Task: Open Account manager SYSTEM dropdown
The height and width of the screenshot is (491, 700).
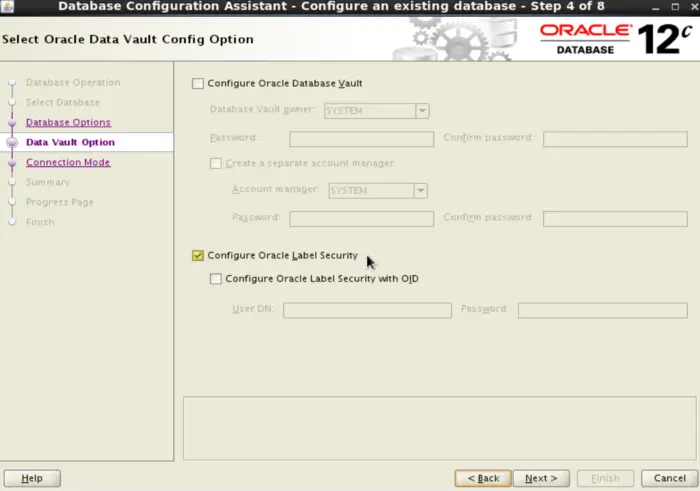Action: [420, 191]
